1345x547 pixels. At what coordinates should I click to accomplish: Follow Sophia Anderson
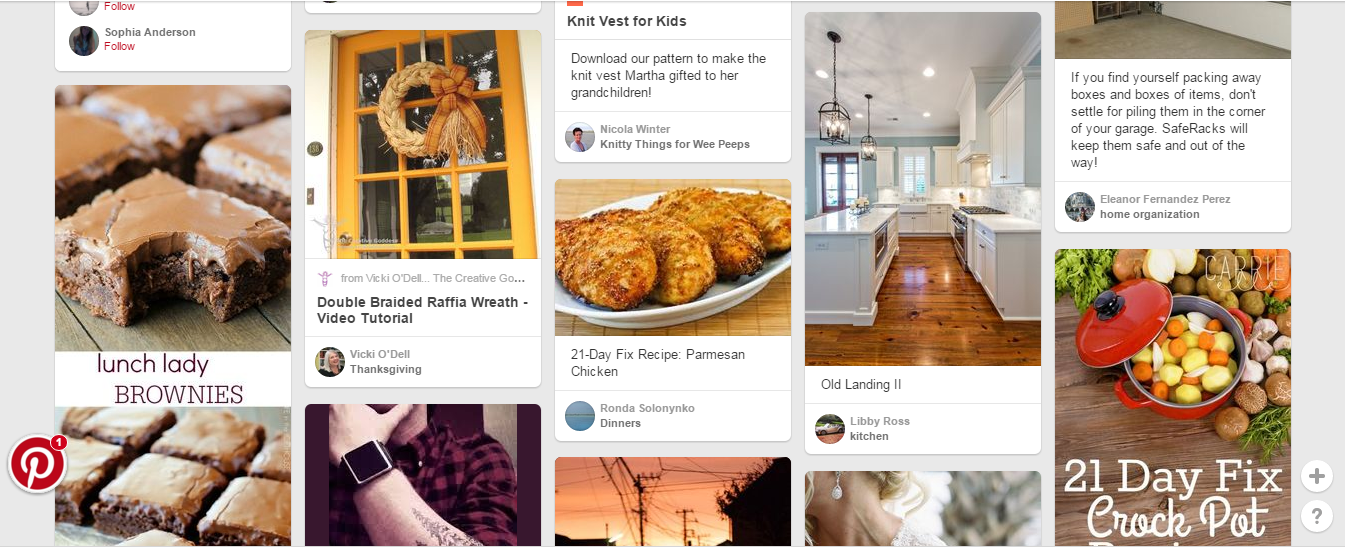tap(120, 46)
